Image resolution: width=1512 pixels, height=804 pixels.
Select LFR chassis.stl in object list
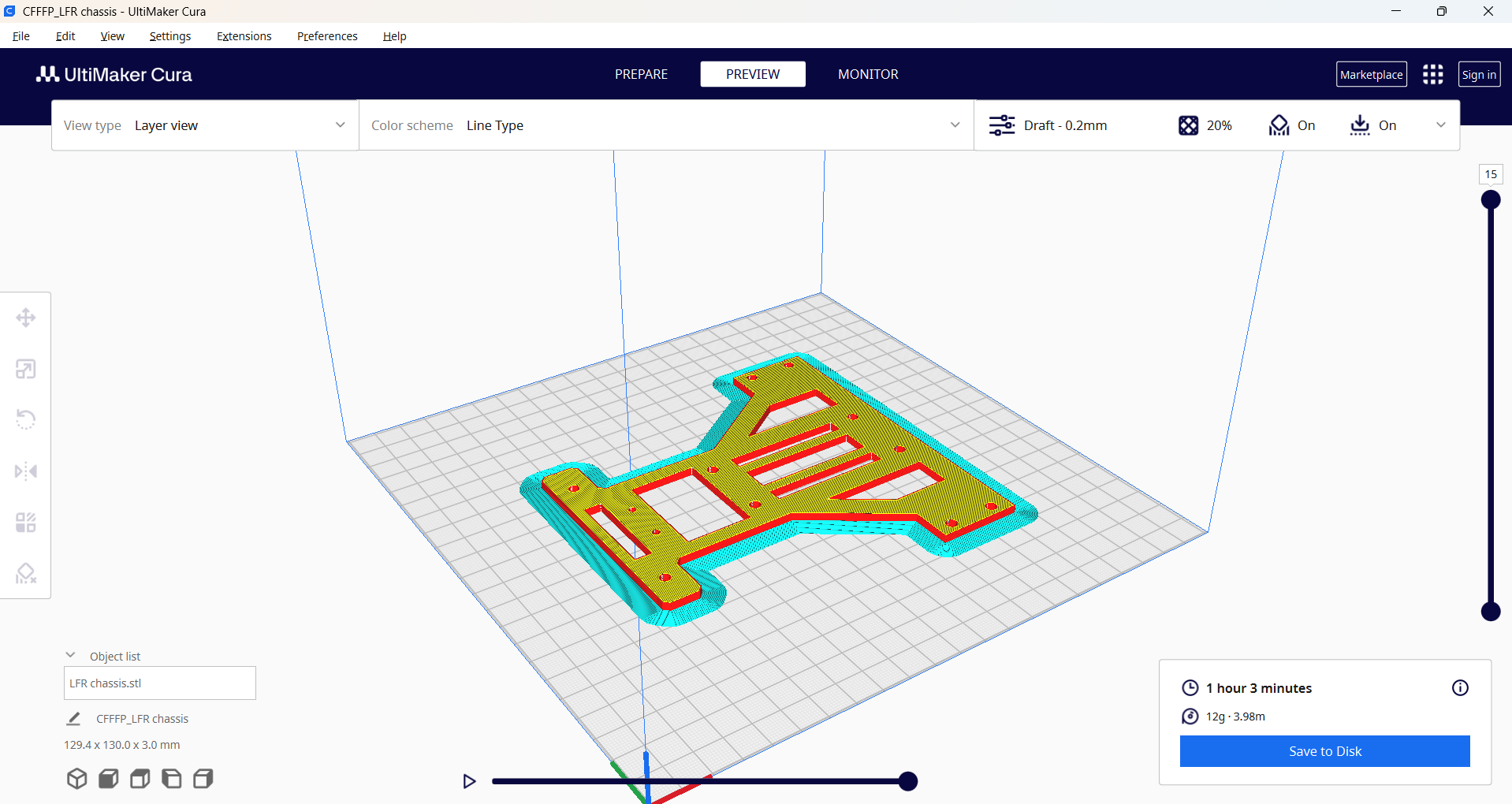pyautogui.click(x=160, y=683)
